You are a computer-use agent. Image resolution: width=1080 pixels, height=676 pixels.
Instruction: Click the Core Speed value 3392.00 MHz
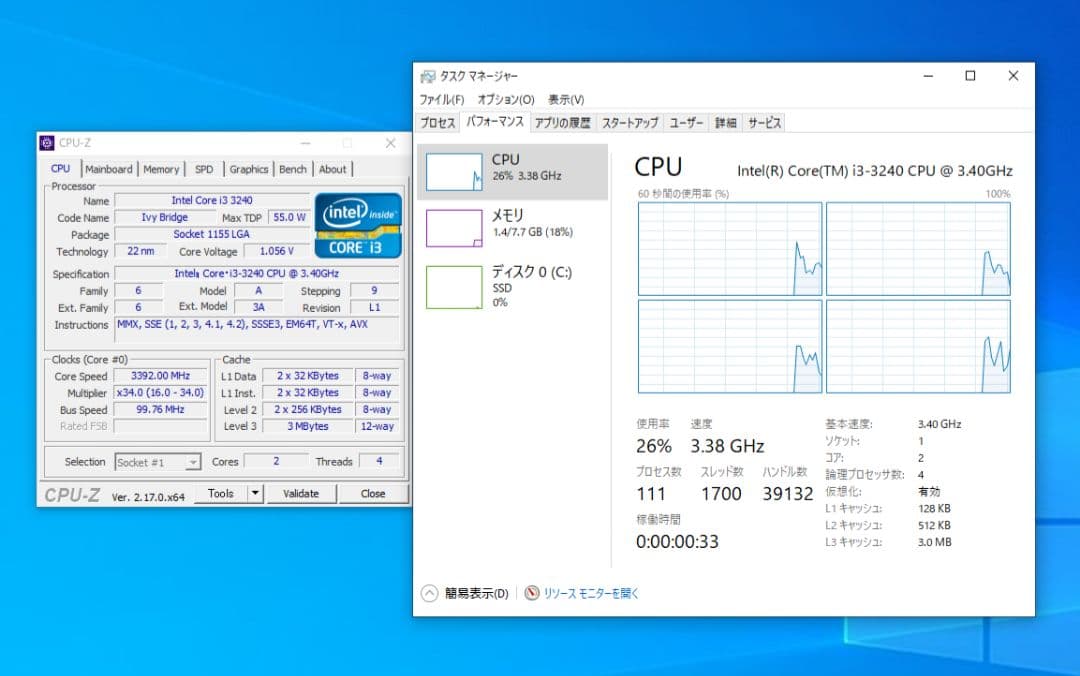pyautogui.click(x=160, y=376)
